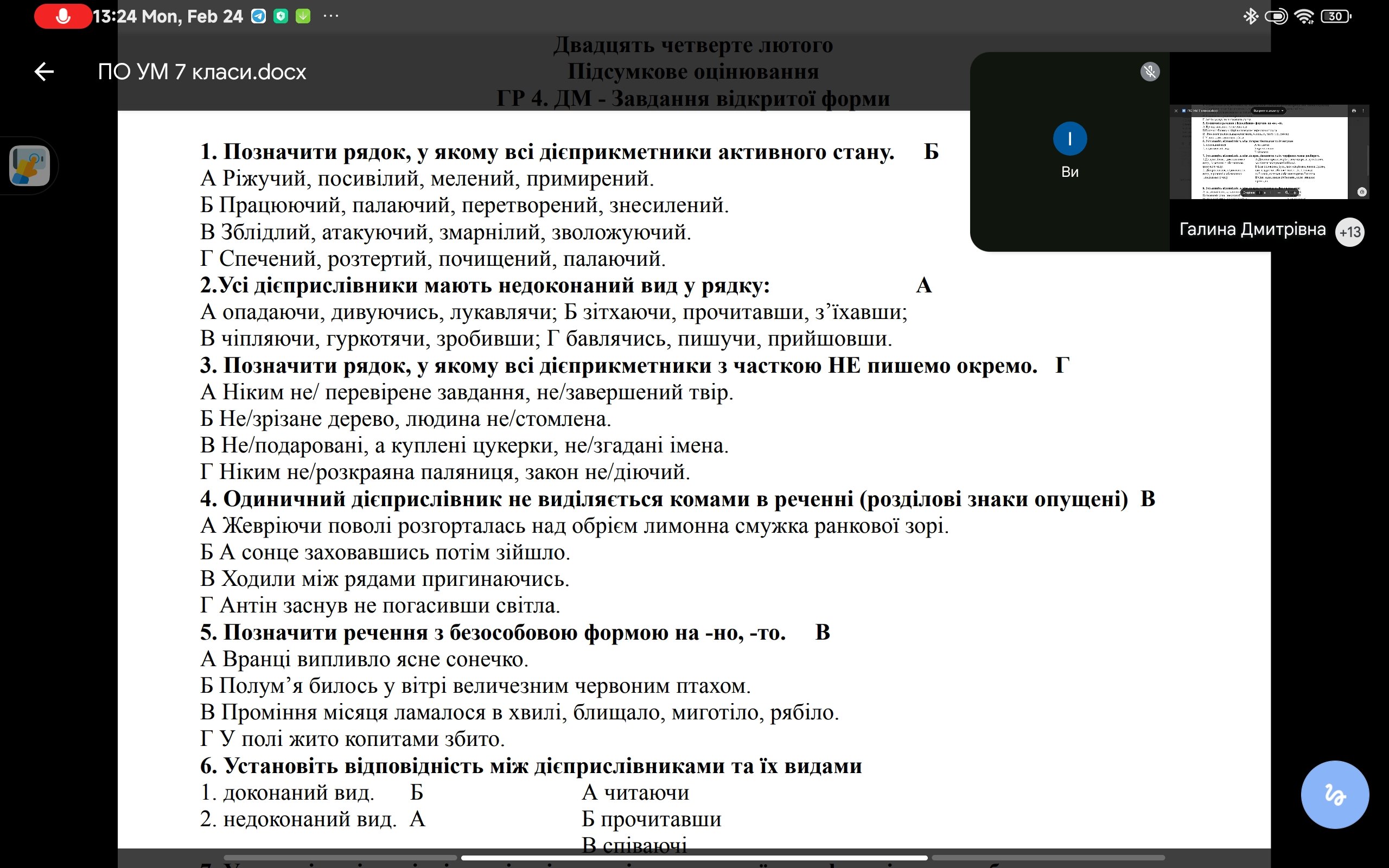Tap the heading Підсумкове оцінювання
The image size is (1389, 868).
point(693,72)
